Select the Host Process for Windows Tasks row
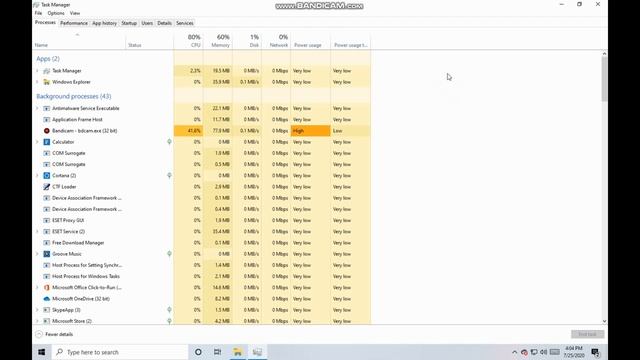Viewport: 640px width, 360px height. (202, 276)
